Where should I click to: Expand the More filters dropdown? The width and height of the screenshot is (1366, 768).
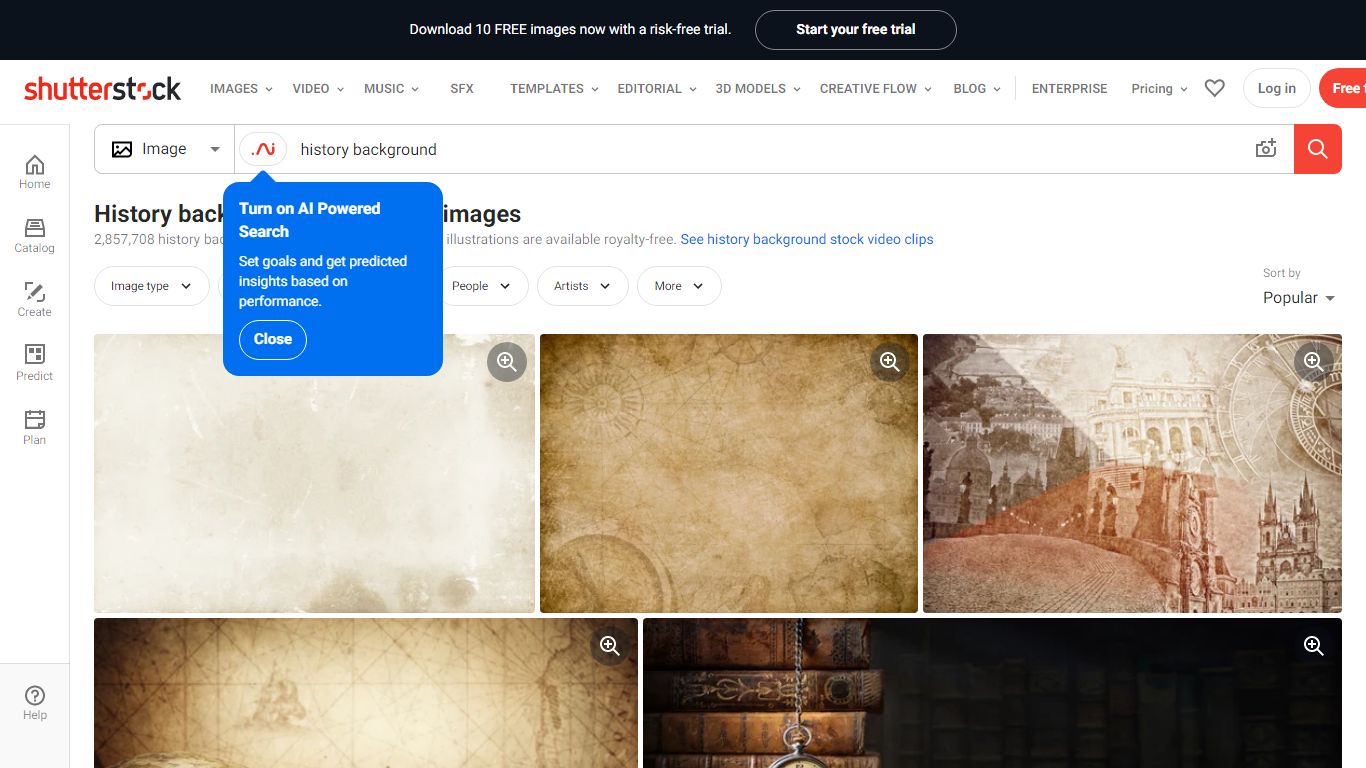coord(679,286)
